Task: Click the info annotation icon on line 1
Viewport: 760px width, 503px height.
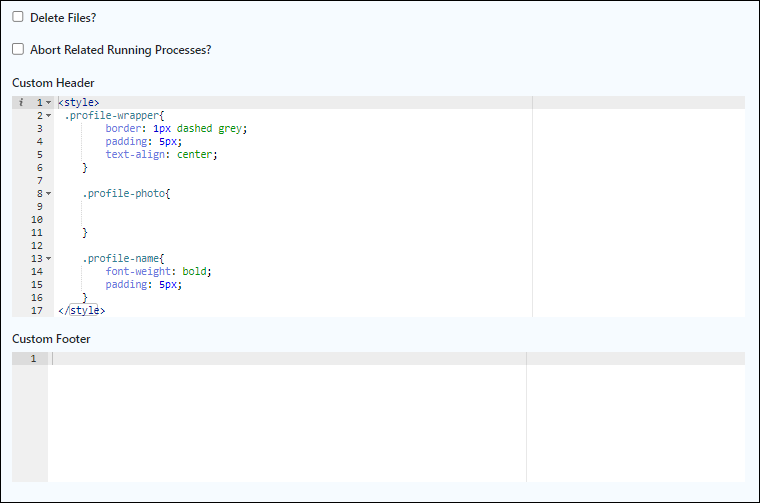Action: tap(21, 102)
